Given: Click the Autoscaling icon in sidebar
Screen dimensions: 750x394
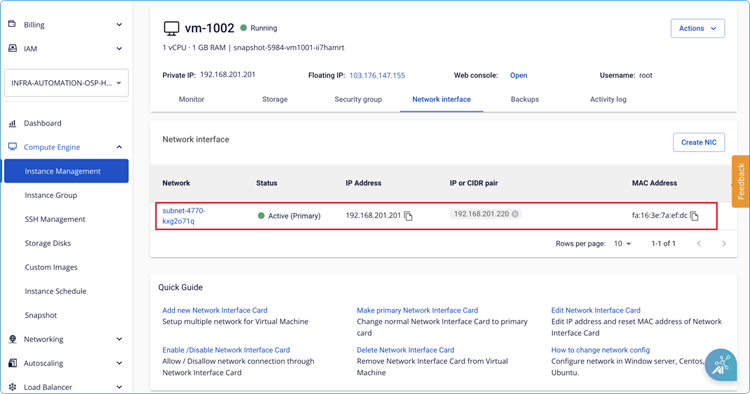Looking at the screenshot, I should (x=12, y=363).
